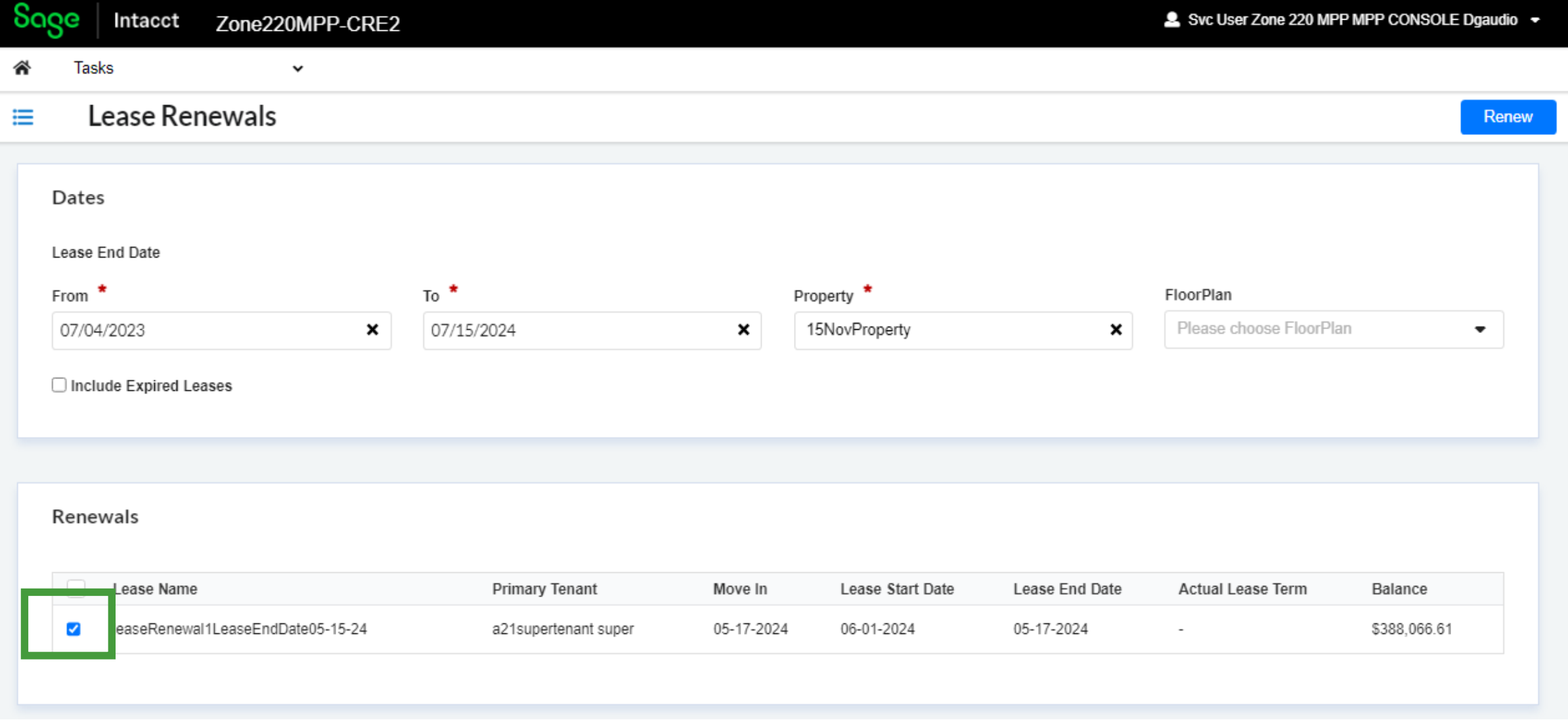Screen dimensions: 1568x720
Task: Clear the To date field
Action: coord(743,330)
